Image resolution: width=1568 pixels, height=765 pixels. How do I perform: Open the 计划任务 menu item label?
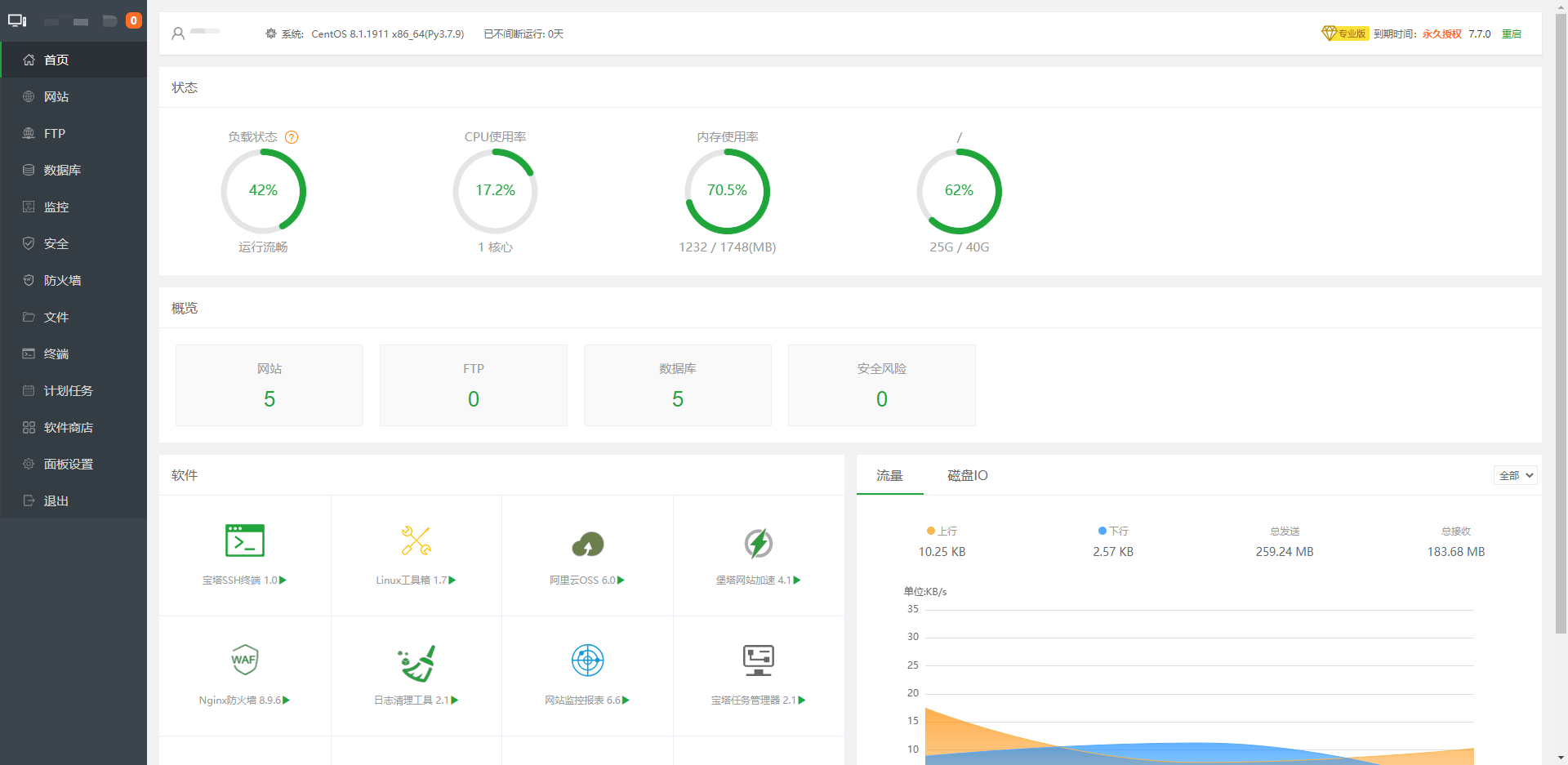[69, 390]
